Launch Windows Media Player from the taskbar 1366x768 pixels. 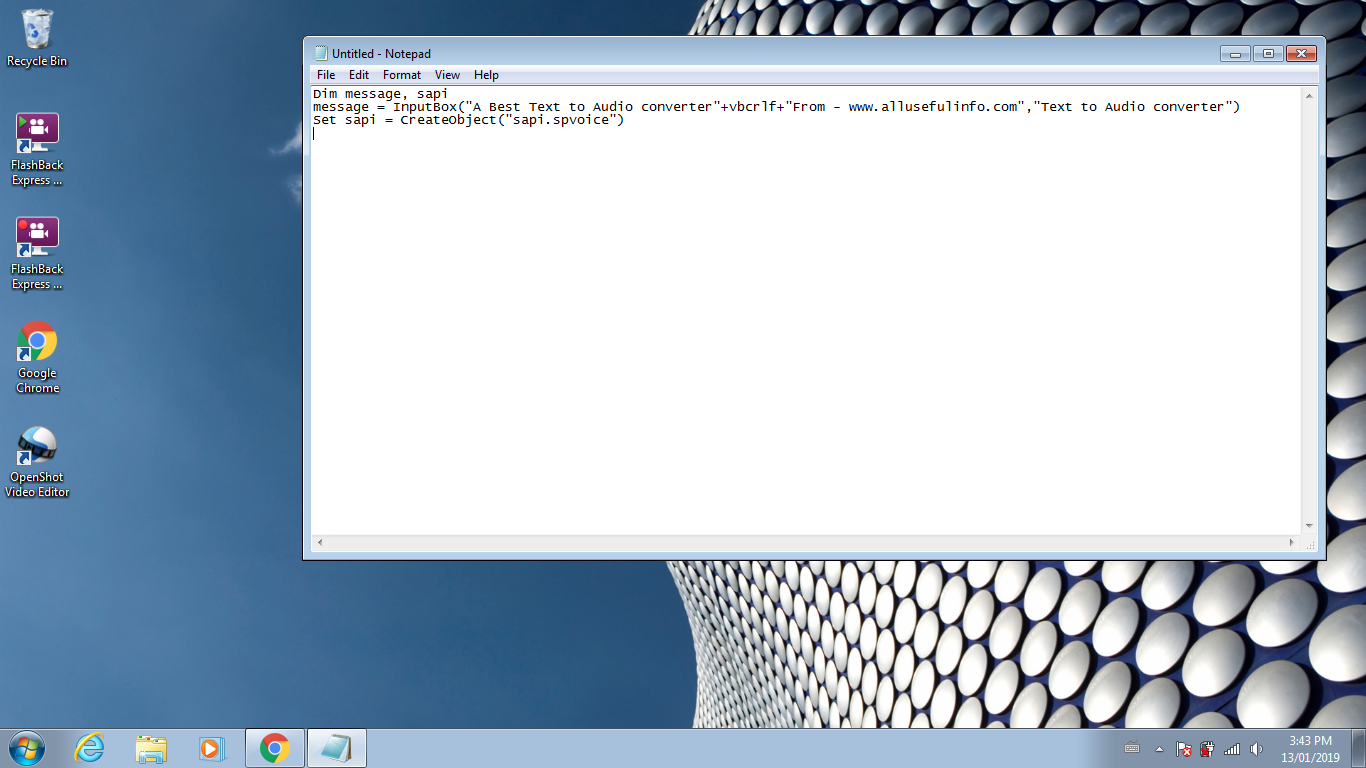tap(212, 747)
